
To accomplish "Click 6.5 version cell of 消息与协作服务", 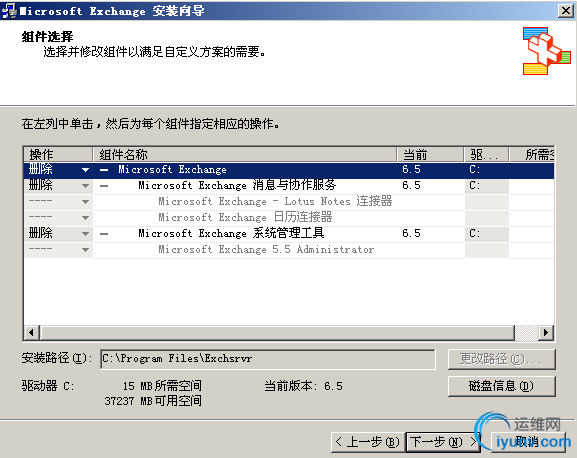I will [x=411, y=185].
